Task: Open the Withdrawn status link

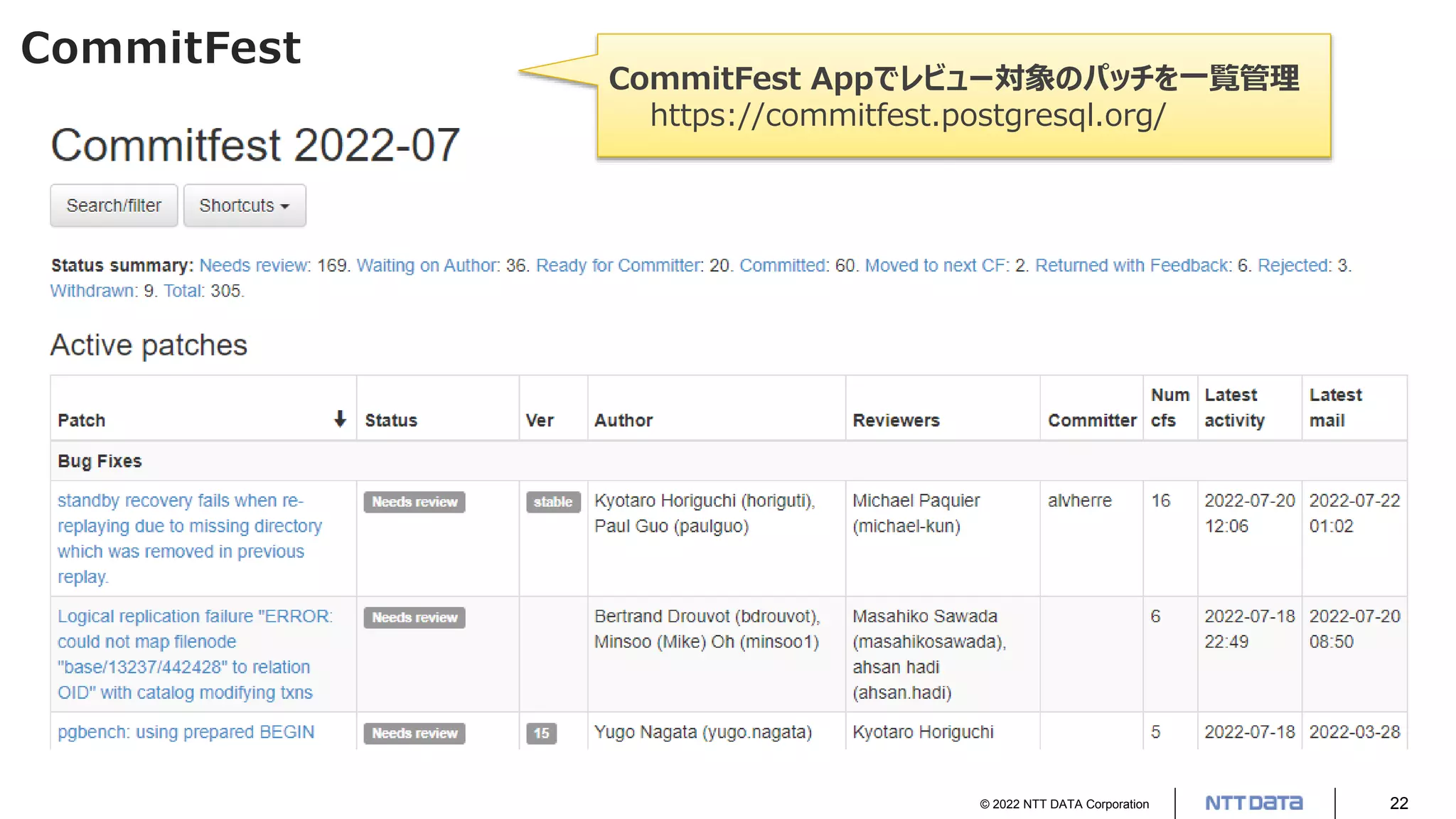Action: tap(94, 291)
